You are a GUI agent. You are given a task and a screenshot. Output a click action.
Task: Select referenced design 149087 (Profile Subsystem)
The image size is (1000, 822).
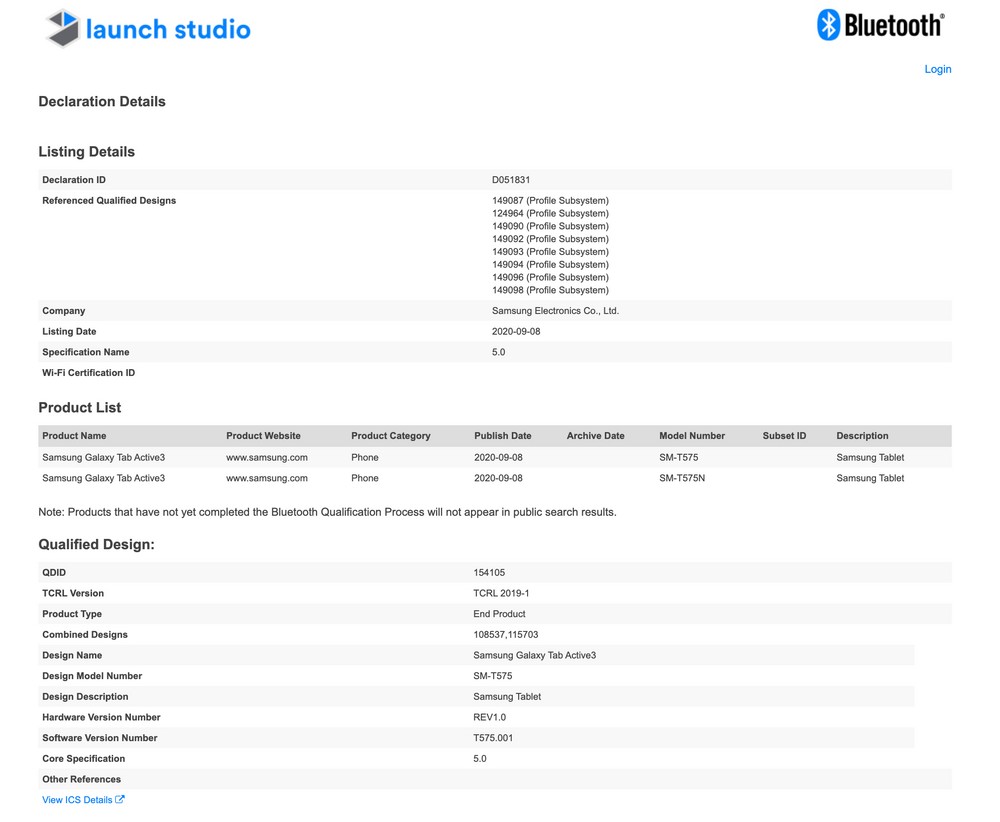pos(550,200)
